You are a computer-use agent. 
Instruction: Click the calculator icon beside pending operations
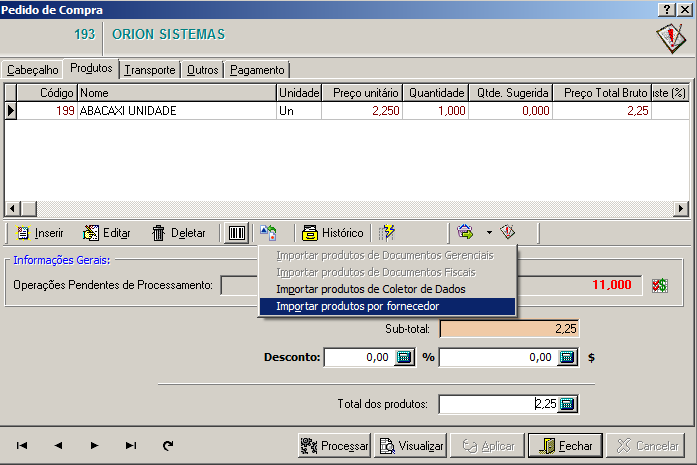(x=660, y=285)
